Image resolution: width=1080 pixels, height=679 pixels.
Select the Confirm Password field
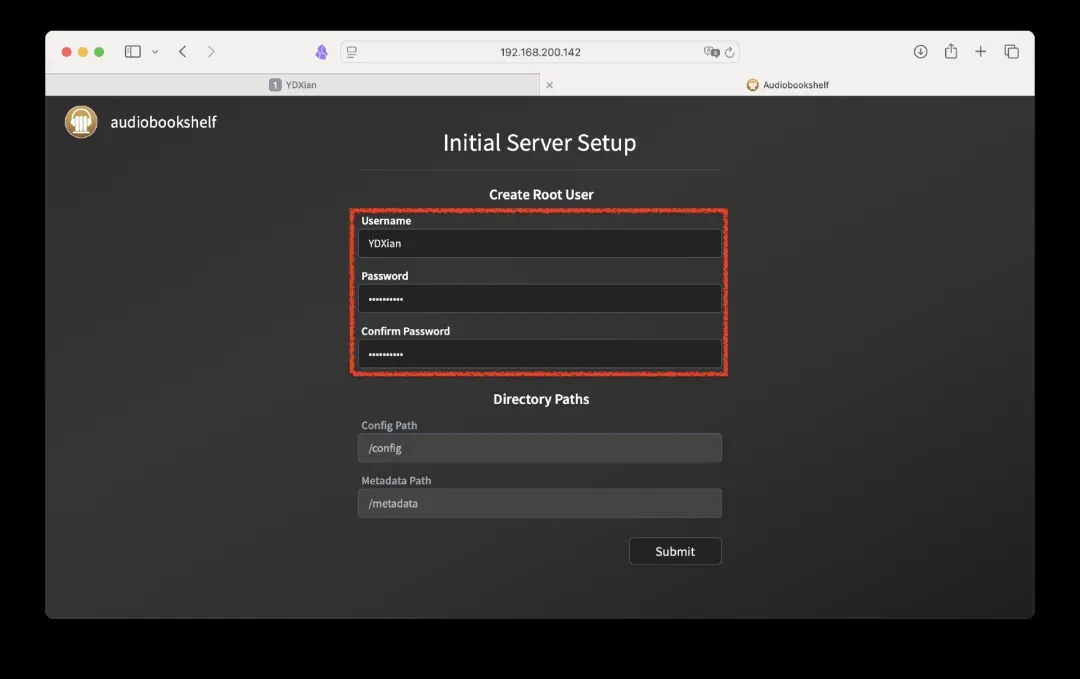[539, 354]
